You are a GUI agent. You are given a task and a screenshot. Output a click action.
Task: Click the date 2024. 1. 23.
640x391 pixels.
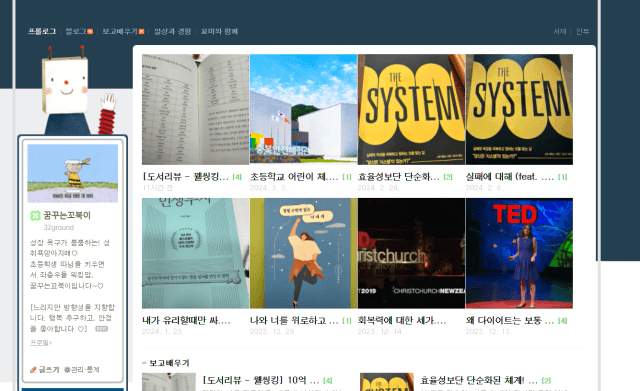pyautogui.click(x=163, y=331)
